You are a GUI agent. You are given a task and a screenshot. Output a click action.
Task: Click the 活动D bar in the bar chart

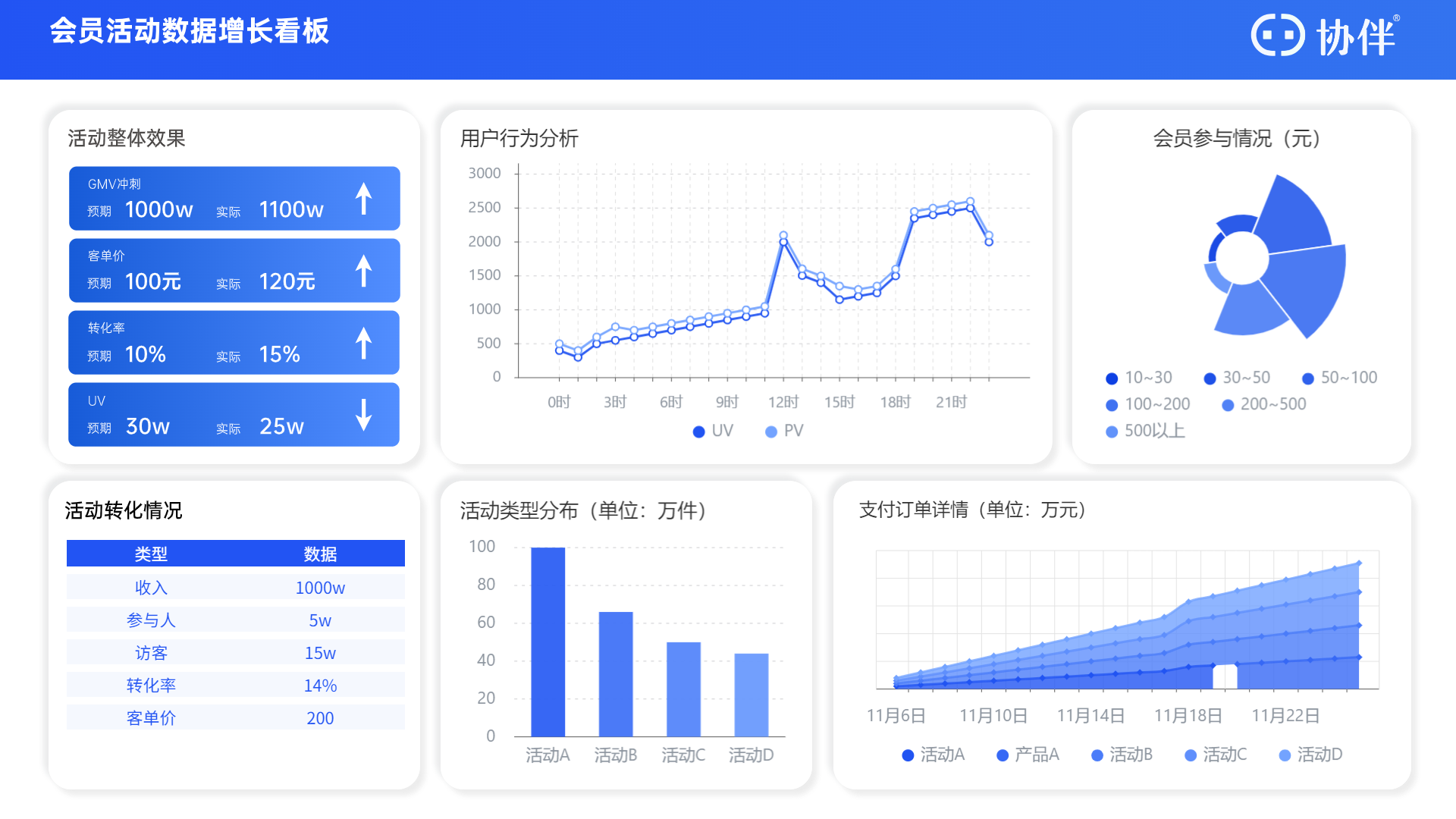coord(751,694)
